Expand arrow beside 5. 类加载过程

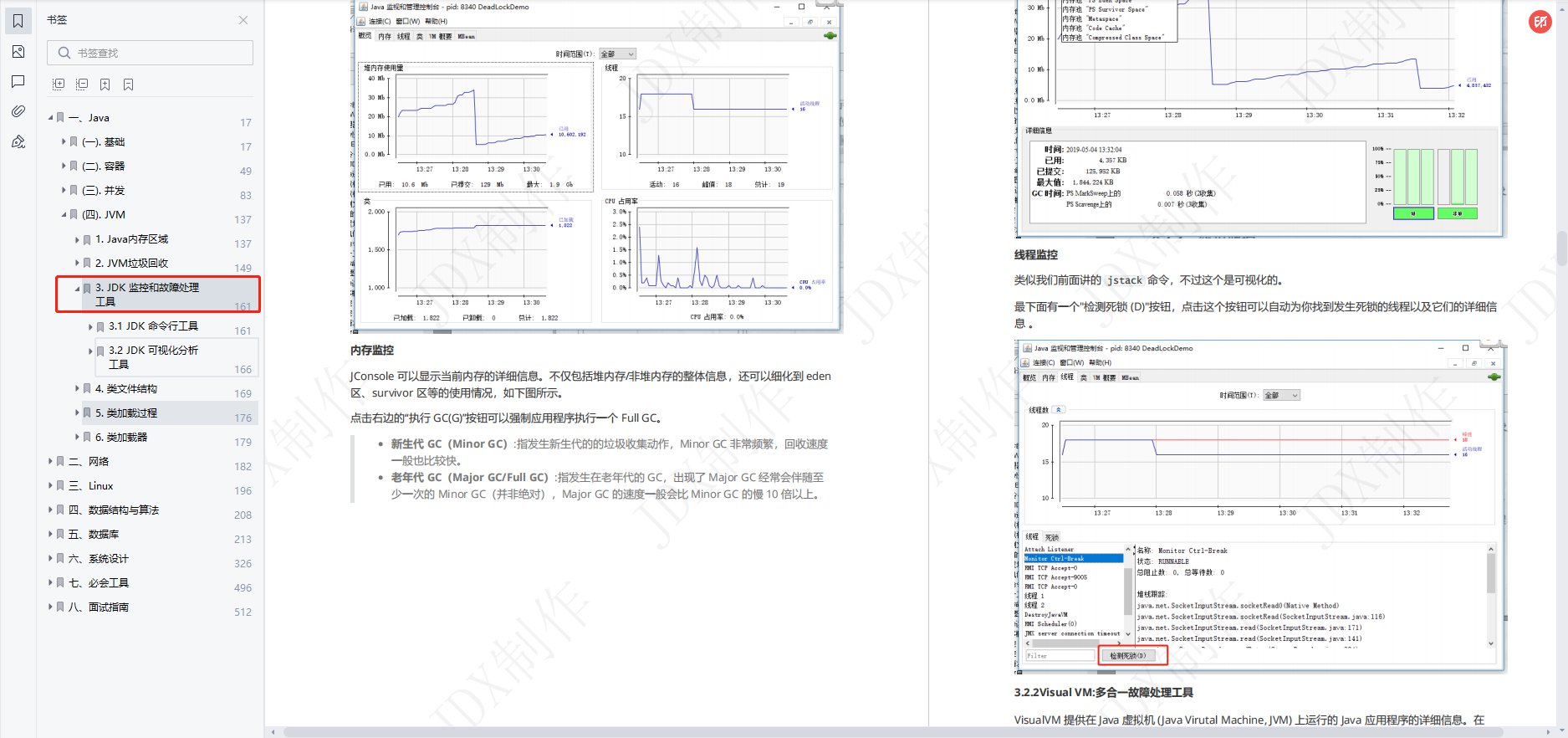77,413
